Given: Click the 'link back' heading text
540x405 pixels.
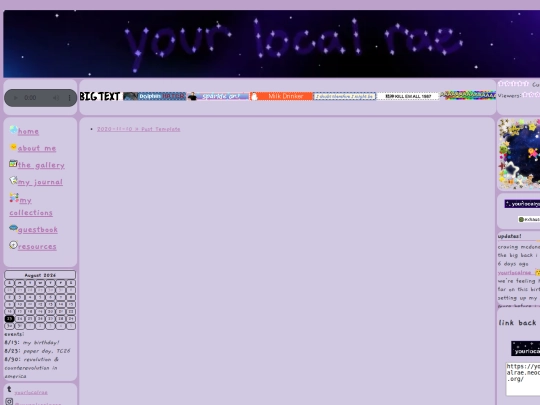Looking at the screenshot, I should coord(518,323).
